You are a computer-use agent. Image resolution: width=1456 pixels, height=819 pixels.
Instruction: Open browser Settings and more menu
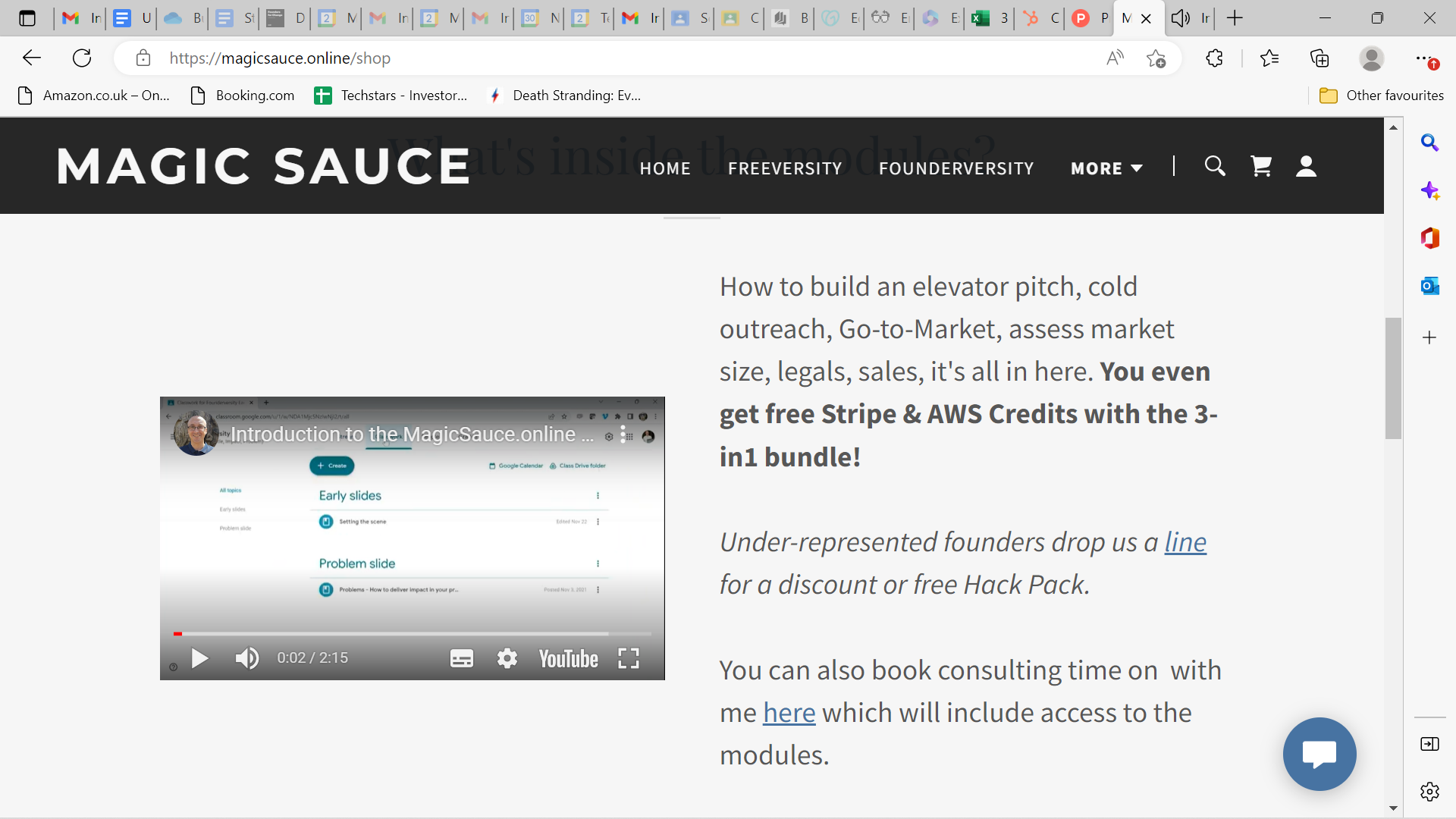coord(1426,58)
